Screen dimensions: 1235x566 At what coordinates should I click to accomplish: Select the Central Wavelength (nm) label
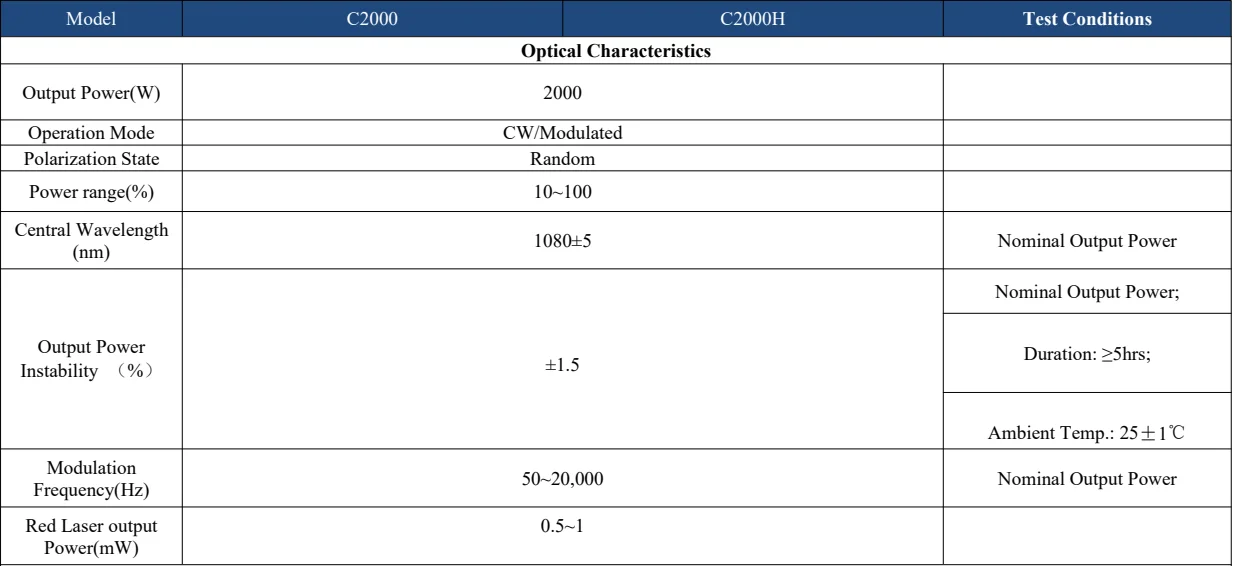click(x=90, y=243)
